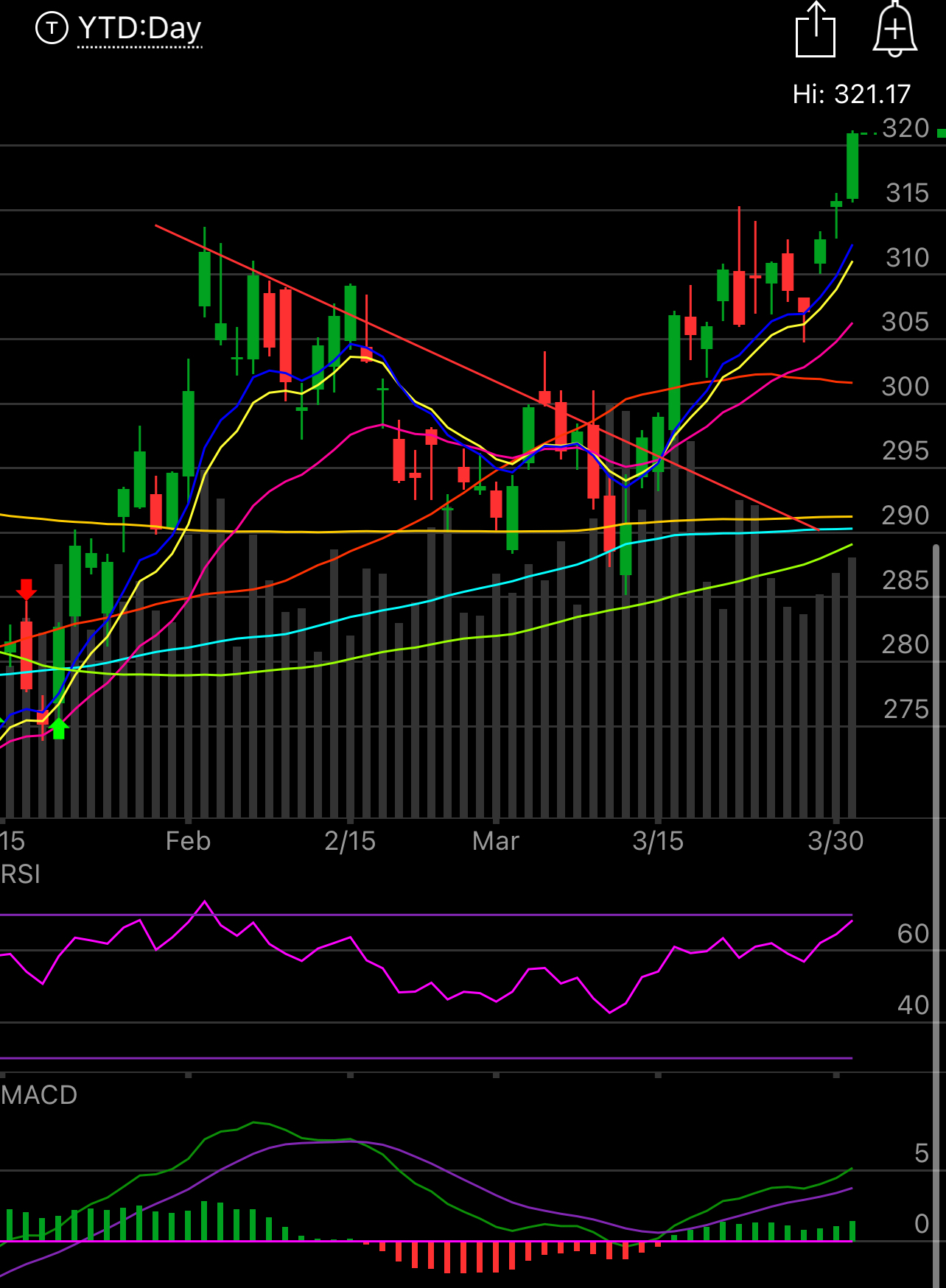Image resolution: width=946 pixels, height=1288 pixels.
Task: Tap the MACD 0 level label
Action: [x=921, y=1224]
